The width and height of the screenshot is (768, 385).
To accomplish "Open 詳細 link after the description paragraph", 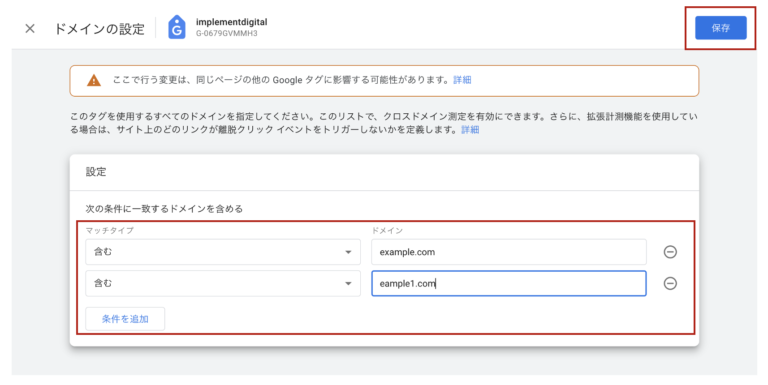I will tap(470, 130).
